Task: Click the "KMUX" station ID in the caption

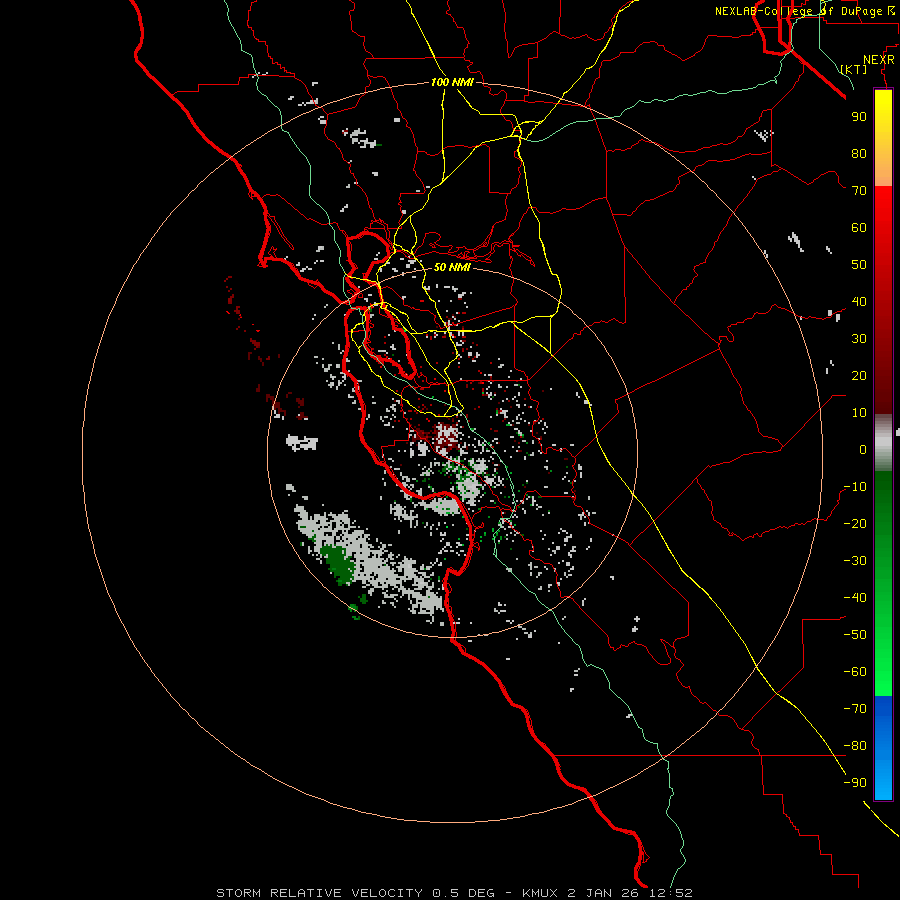Action: [541, 893]
